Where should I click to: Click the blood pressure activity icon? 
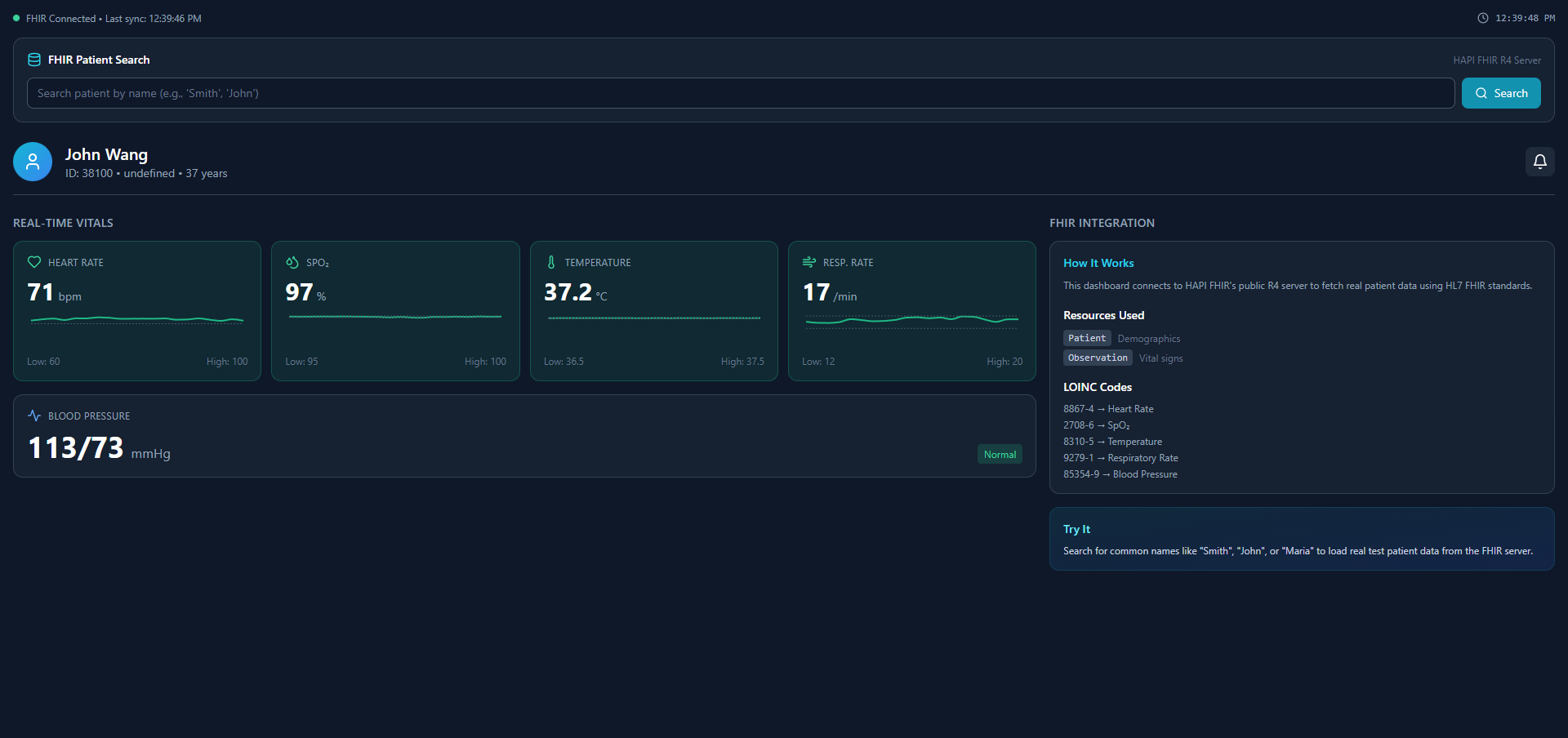coord(34,416)
